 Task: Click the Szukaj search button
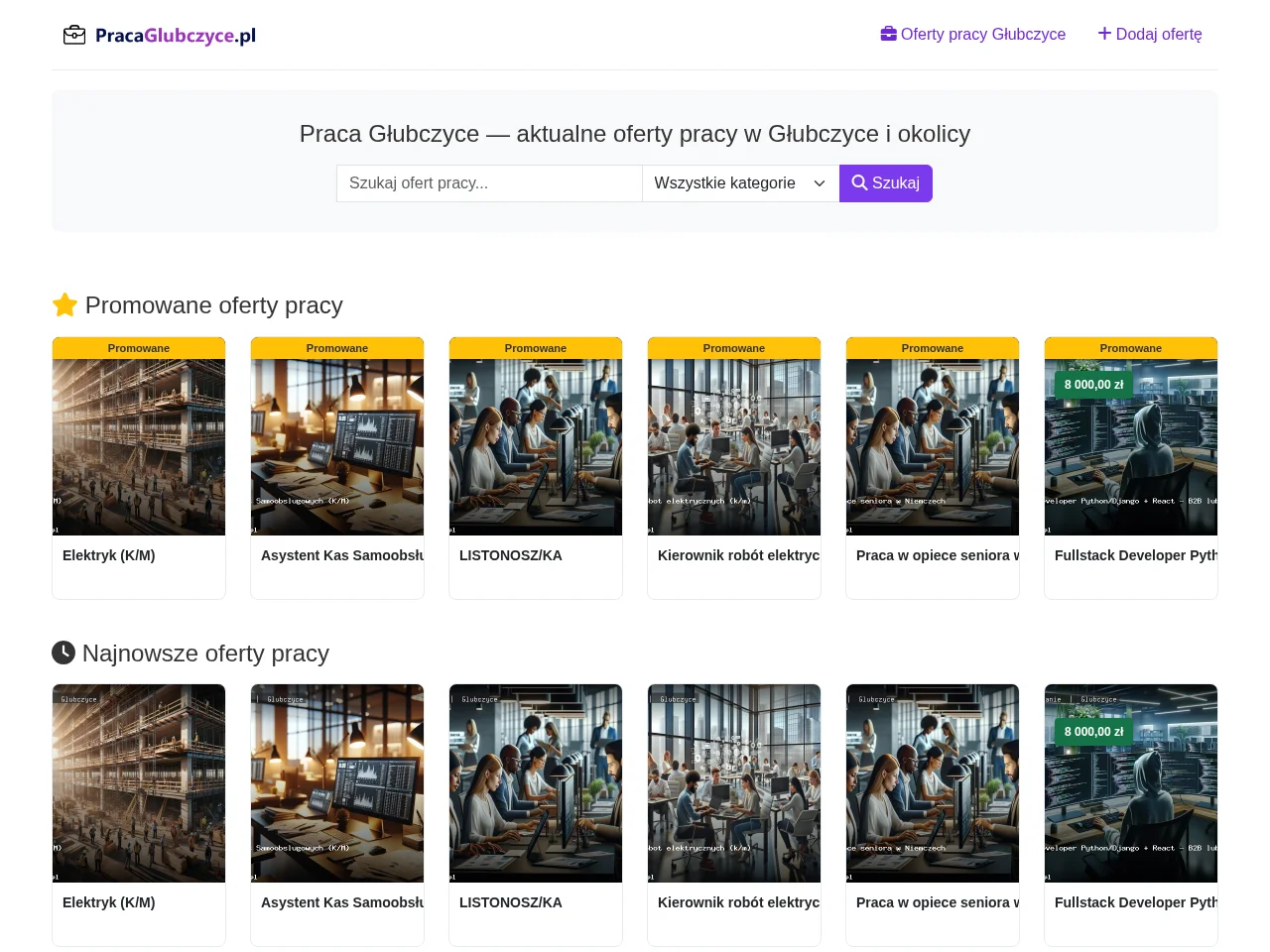tap(886, 183)
